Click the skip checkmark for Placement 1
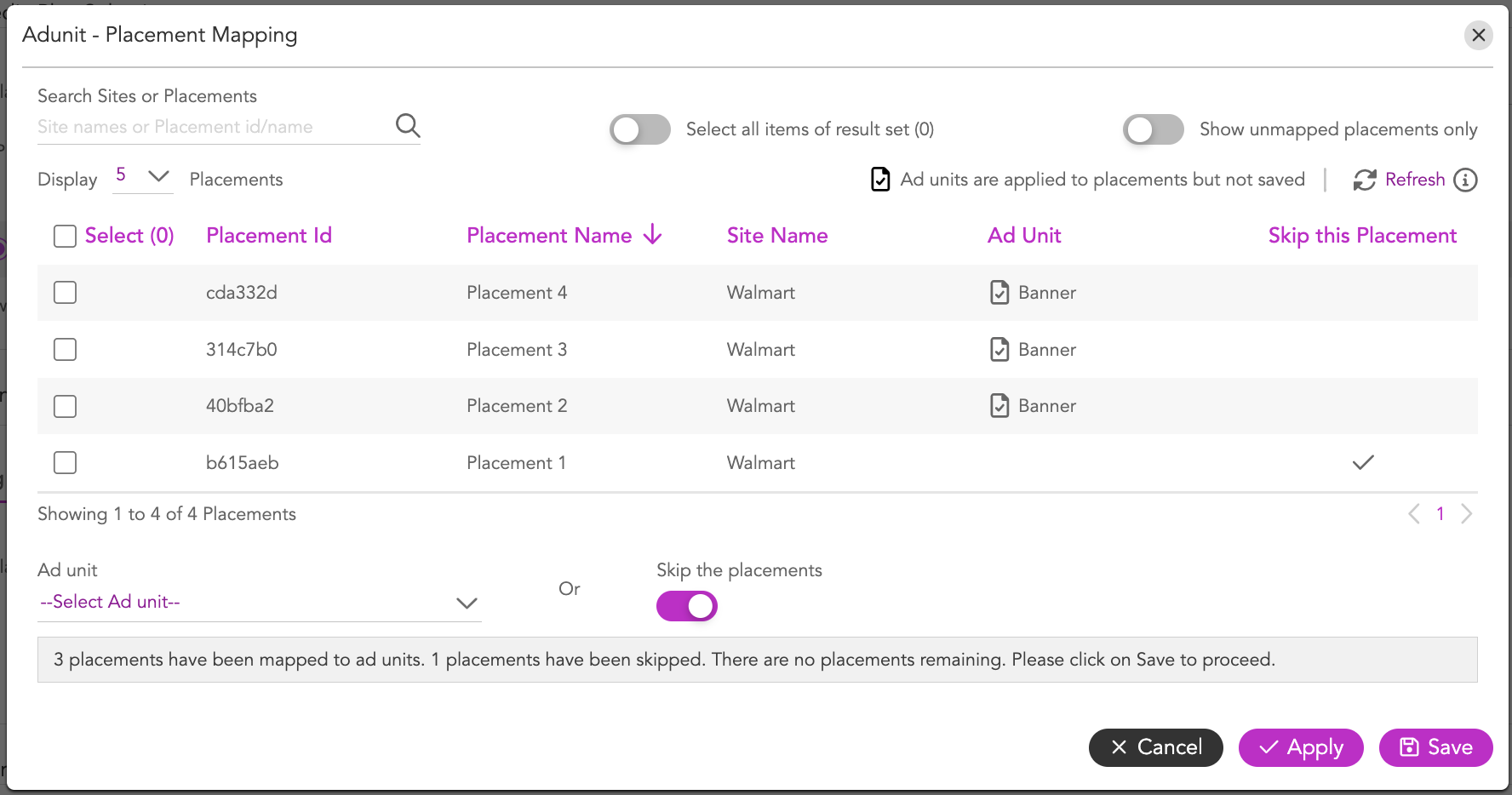The image size is (1512, 795). pos(1363,462)
